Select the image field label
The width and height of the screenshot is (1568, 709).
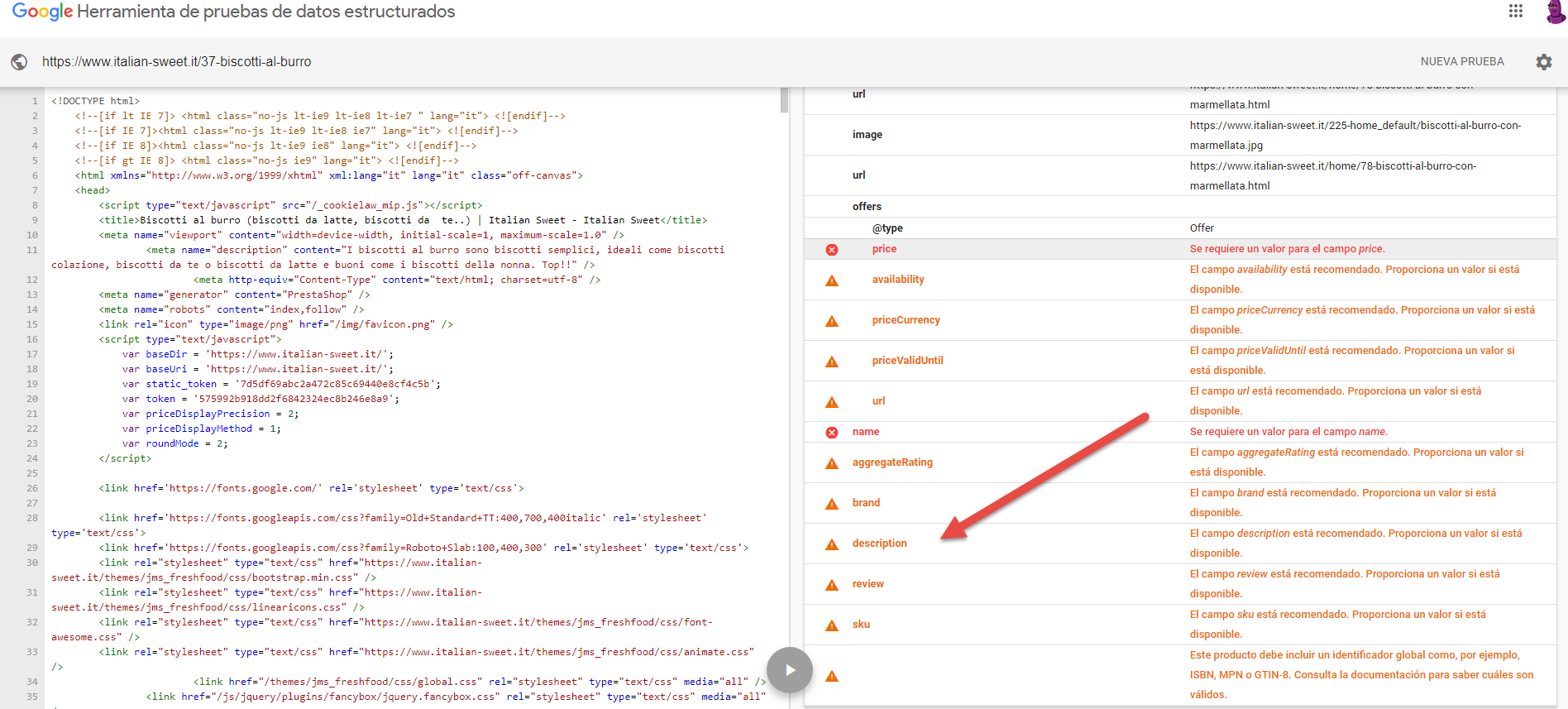click(868, 135)
